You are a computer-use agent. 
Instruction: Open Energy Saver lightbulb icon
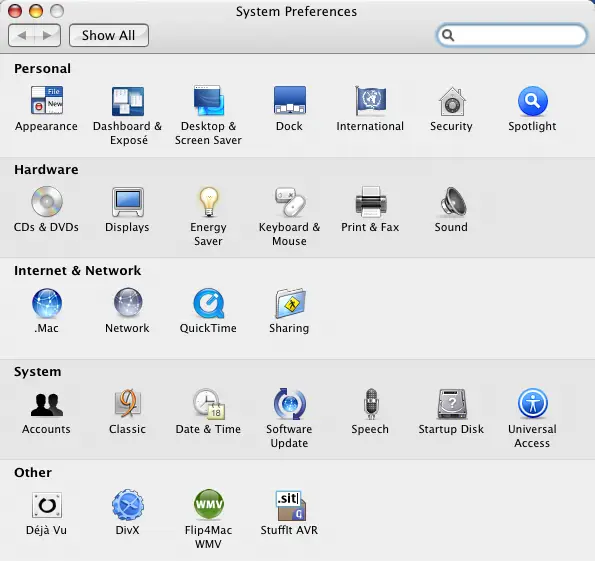point(209,202)
